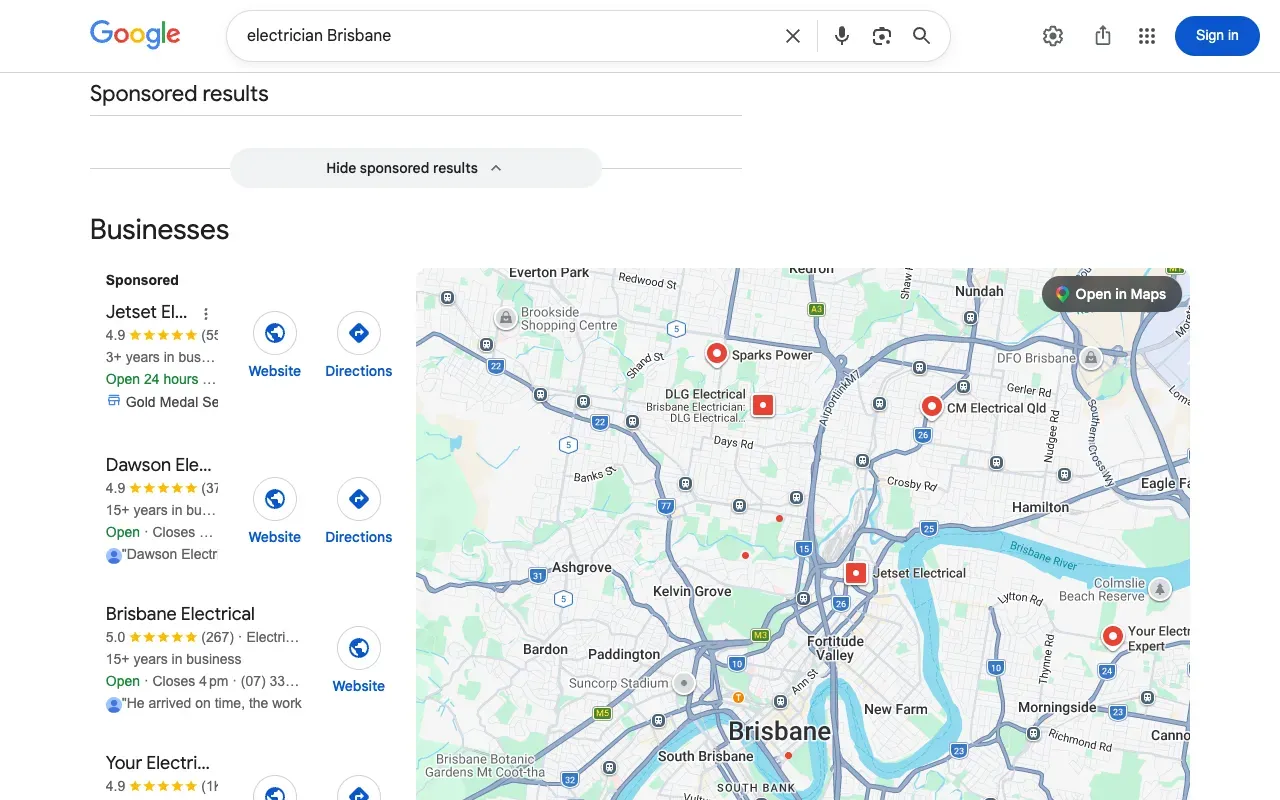Open Jetset Electrical website globe icon
Screen dimensions: 1280x800
pyautogui.click(x=275, y=333)
